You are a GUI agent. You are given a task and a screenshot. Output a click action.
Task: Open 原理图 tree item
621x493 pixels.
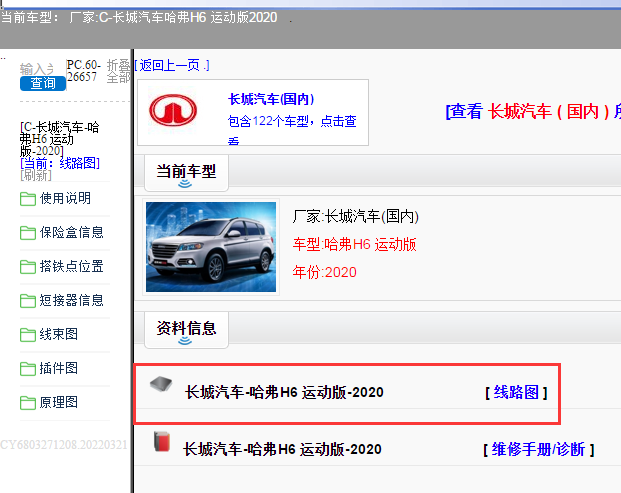coord(59,402)
